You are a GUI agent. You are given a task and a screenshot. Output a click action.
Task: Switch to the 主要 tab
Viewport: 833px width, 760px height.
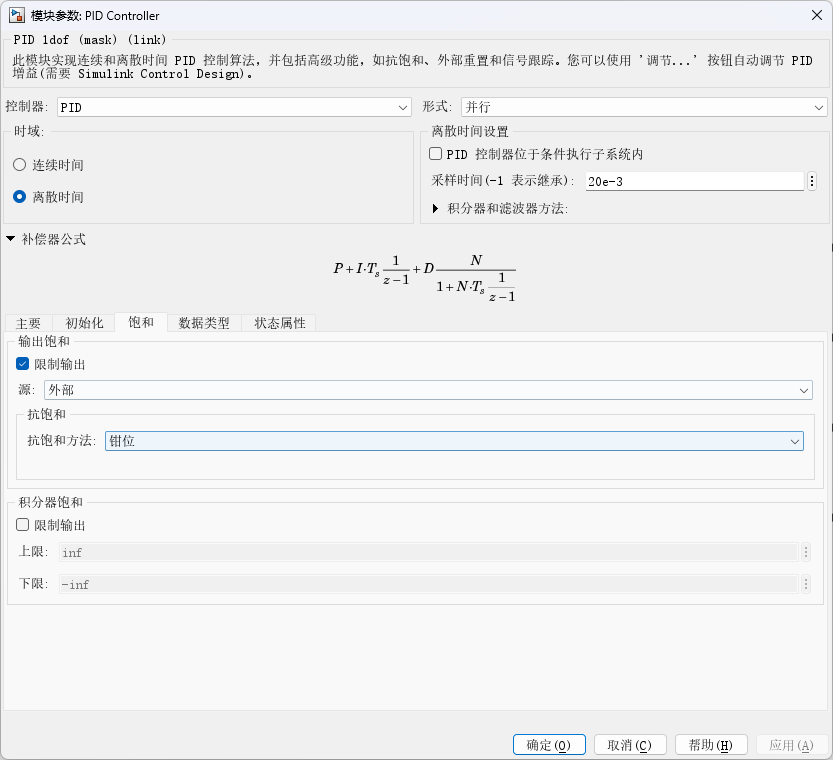(x=28, y=323)
